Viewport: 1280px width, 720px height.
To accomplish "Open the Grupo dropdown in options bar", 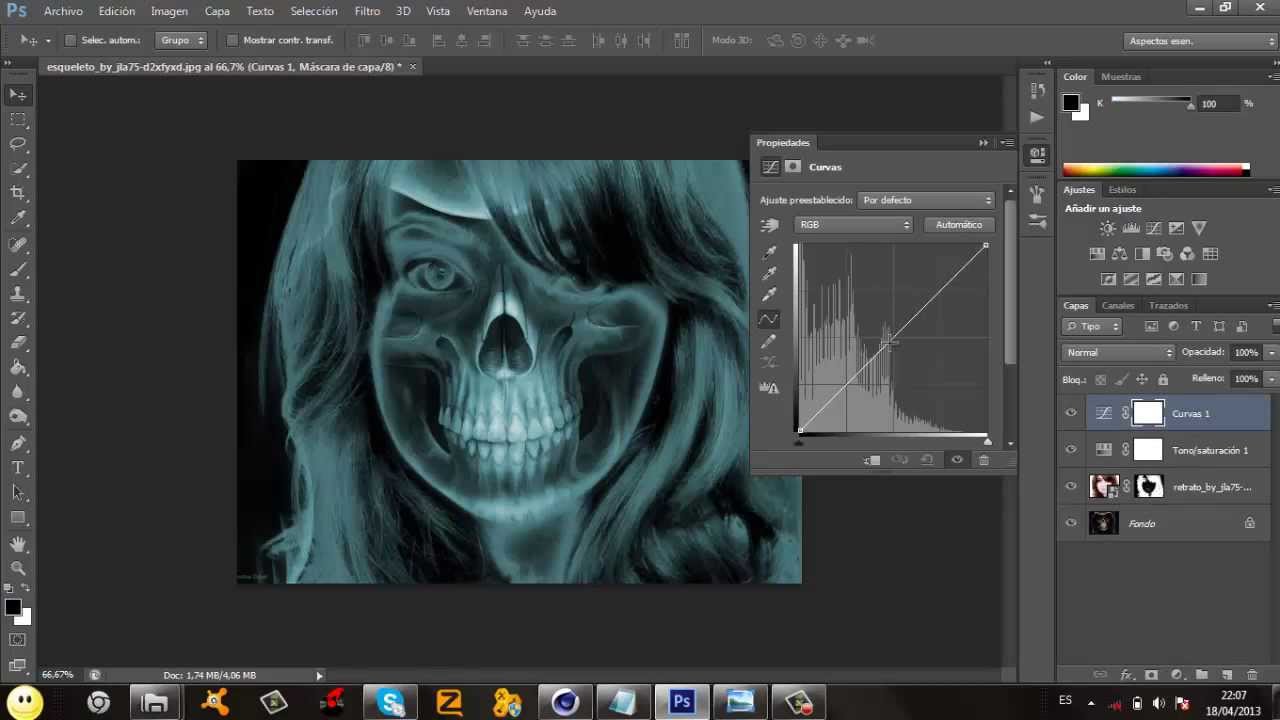I will click(x=182, y=41).
